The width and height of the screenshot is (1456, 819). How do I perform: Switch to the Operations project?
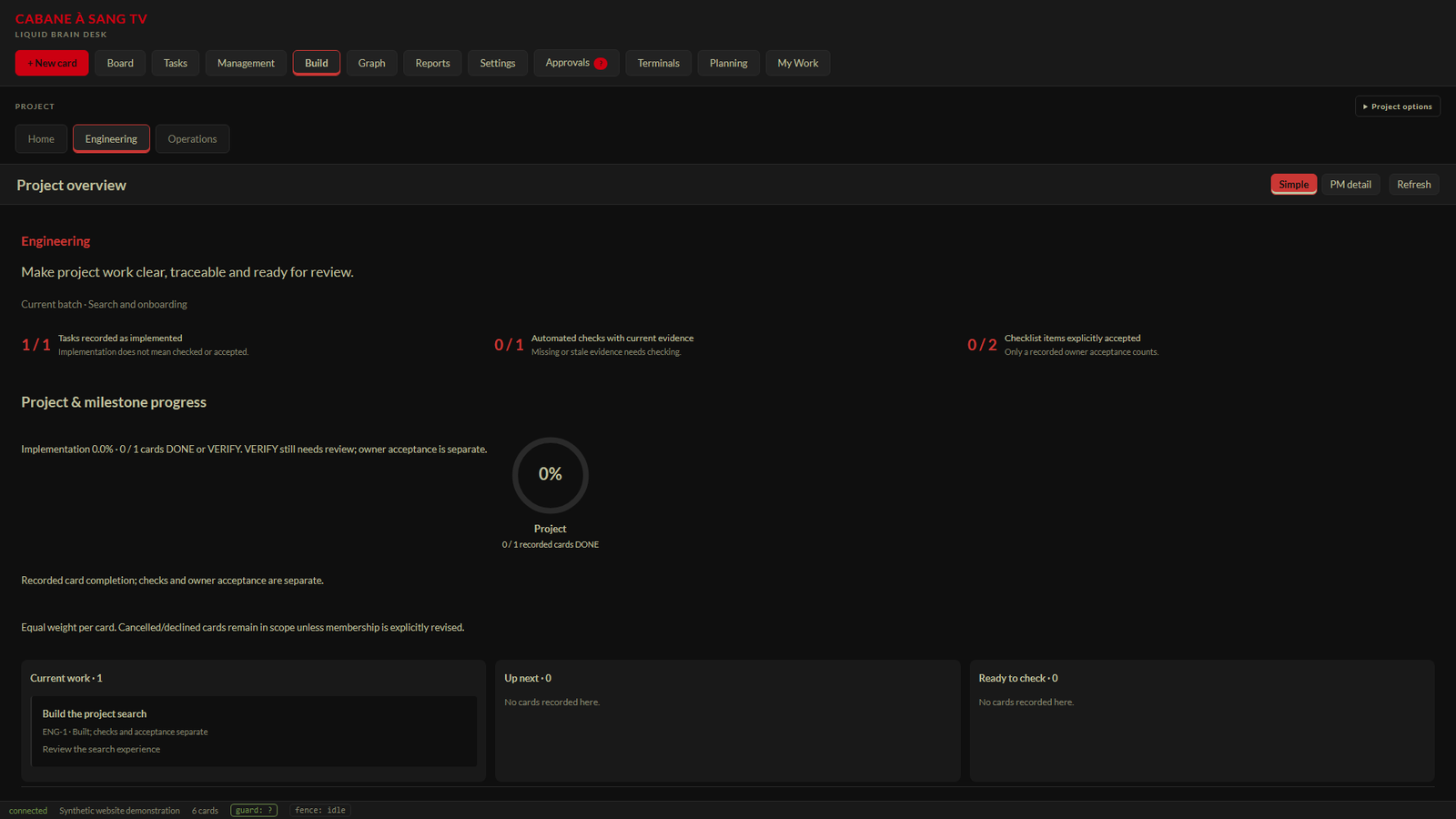point(192,138)
